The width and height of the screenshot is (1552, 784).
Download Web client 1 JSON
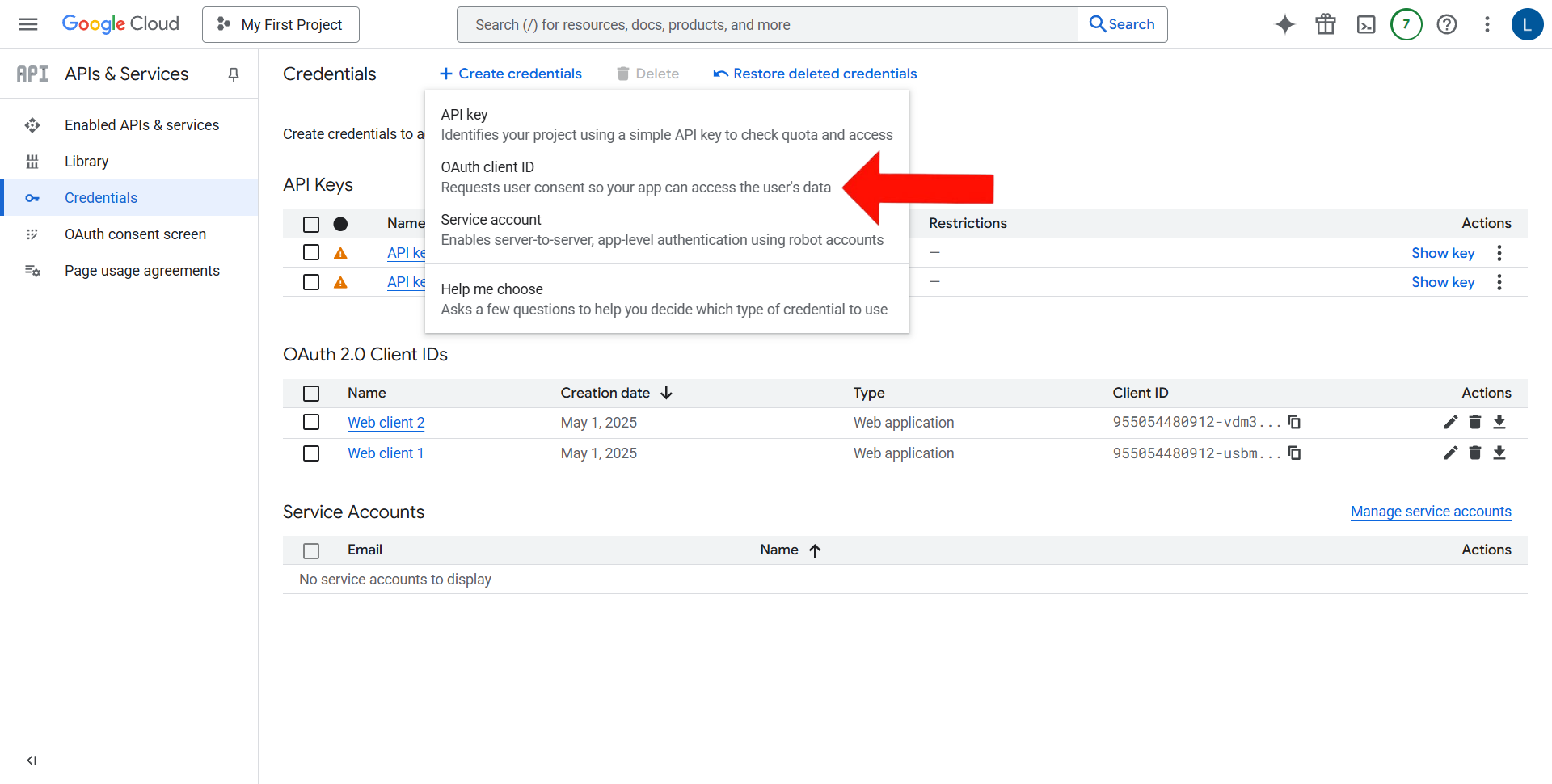[1499, 453]
